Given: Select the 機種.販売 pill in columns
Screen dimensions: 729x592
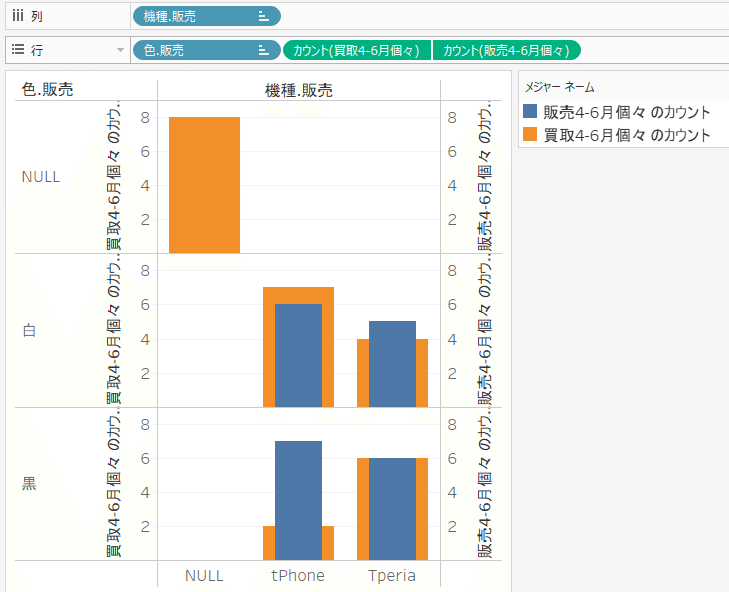Looking at the screenshot, I should click(206, 16).
